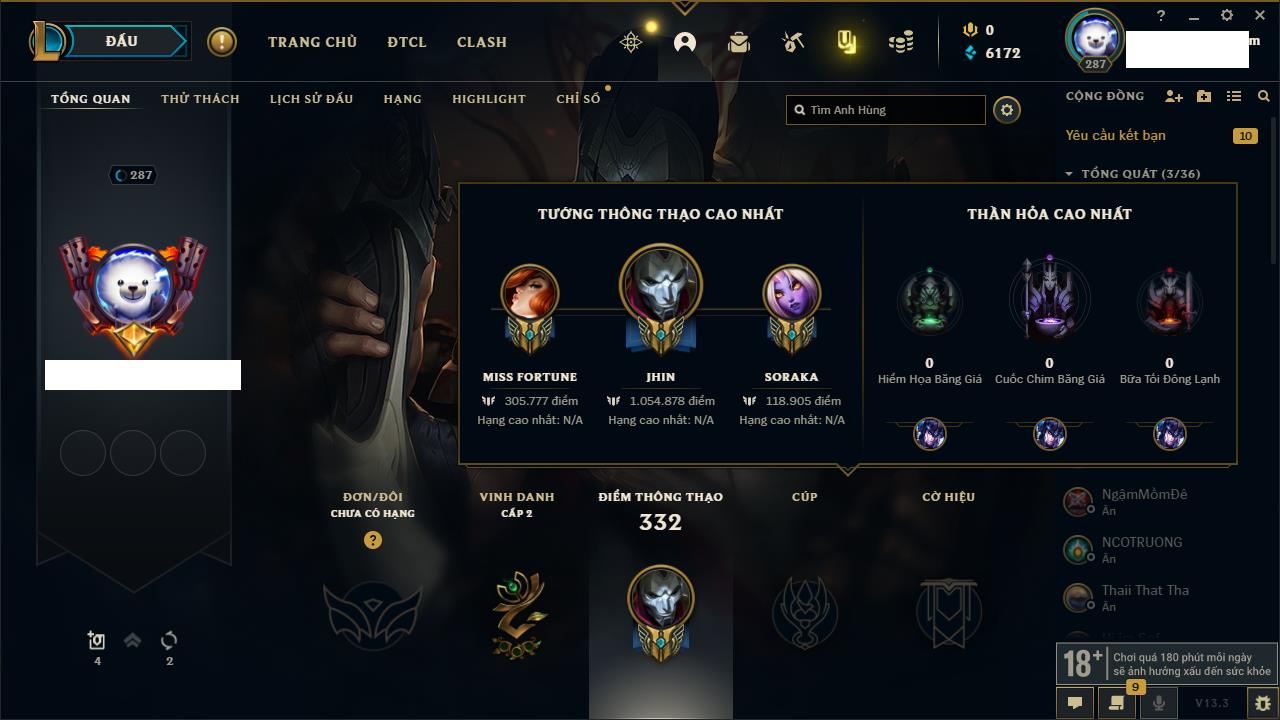Image resolution: width=1280 pixels, height=720 pixels.
Task: Go to TRANG CHỦ home page
Action: 312,42
